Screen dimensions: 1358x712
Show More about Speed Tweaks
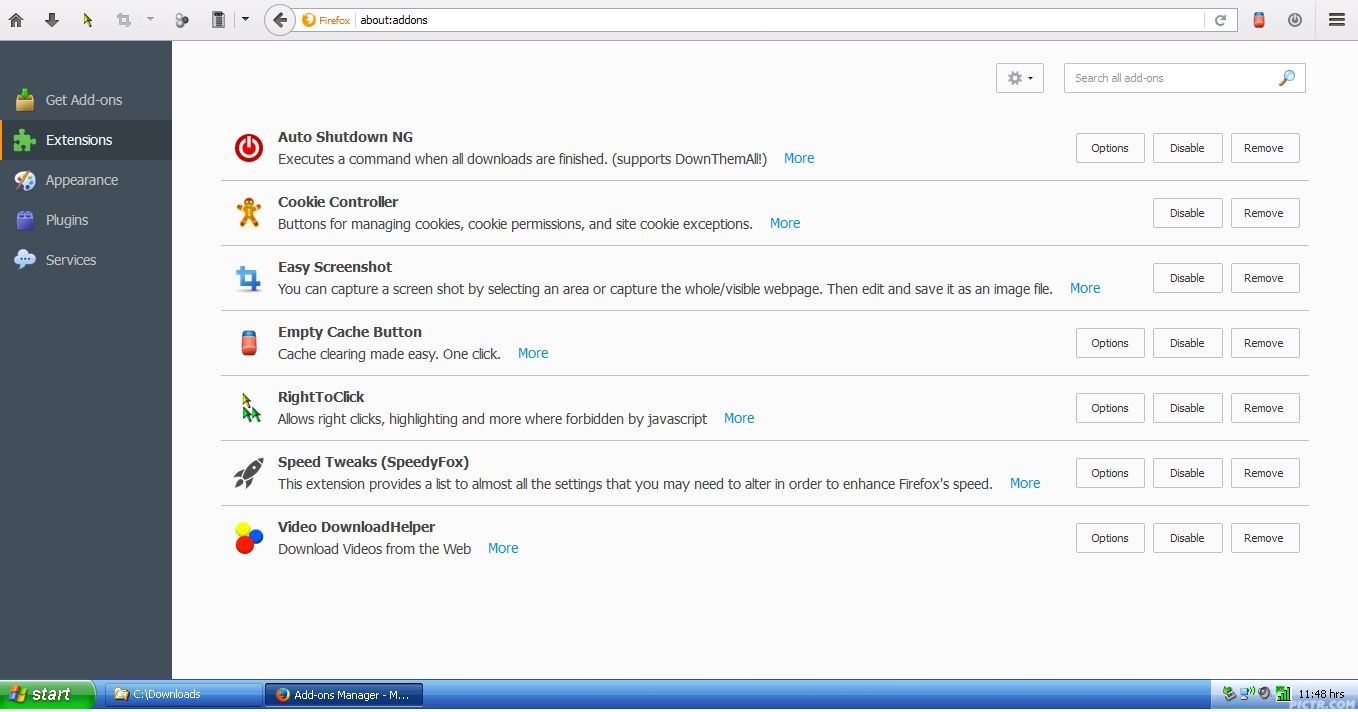1025,483
